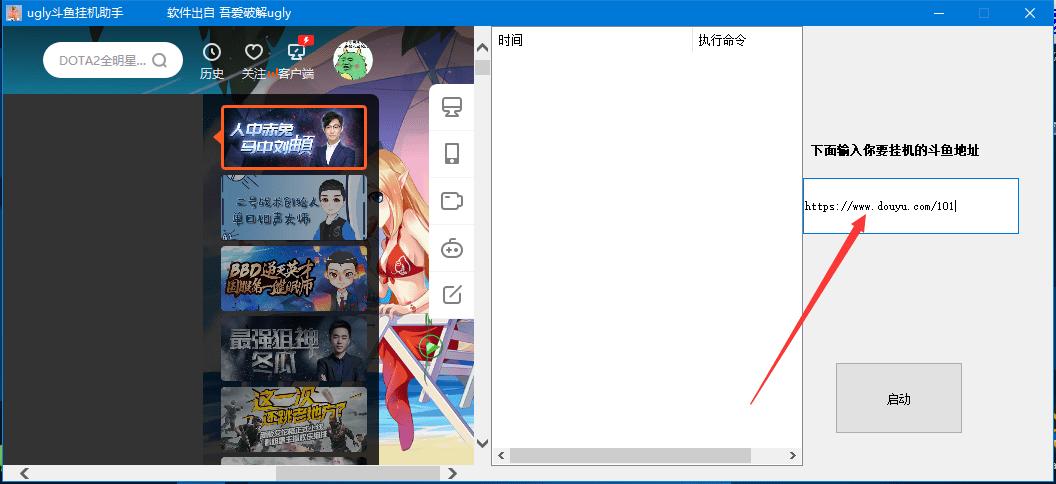The image size is (1056, 484).
Task: Click the DOTA2全明星 search box
Action: click(112, 60)
